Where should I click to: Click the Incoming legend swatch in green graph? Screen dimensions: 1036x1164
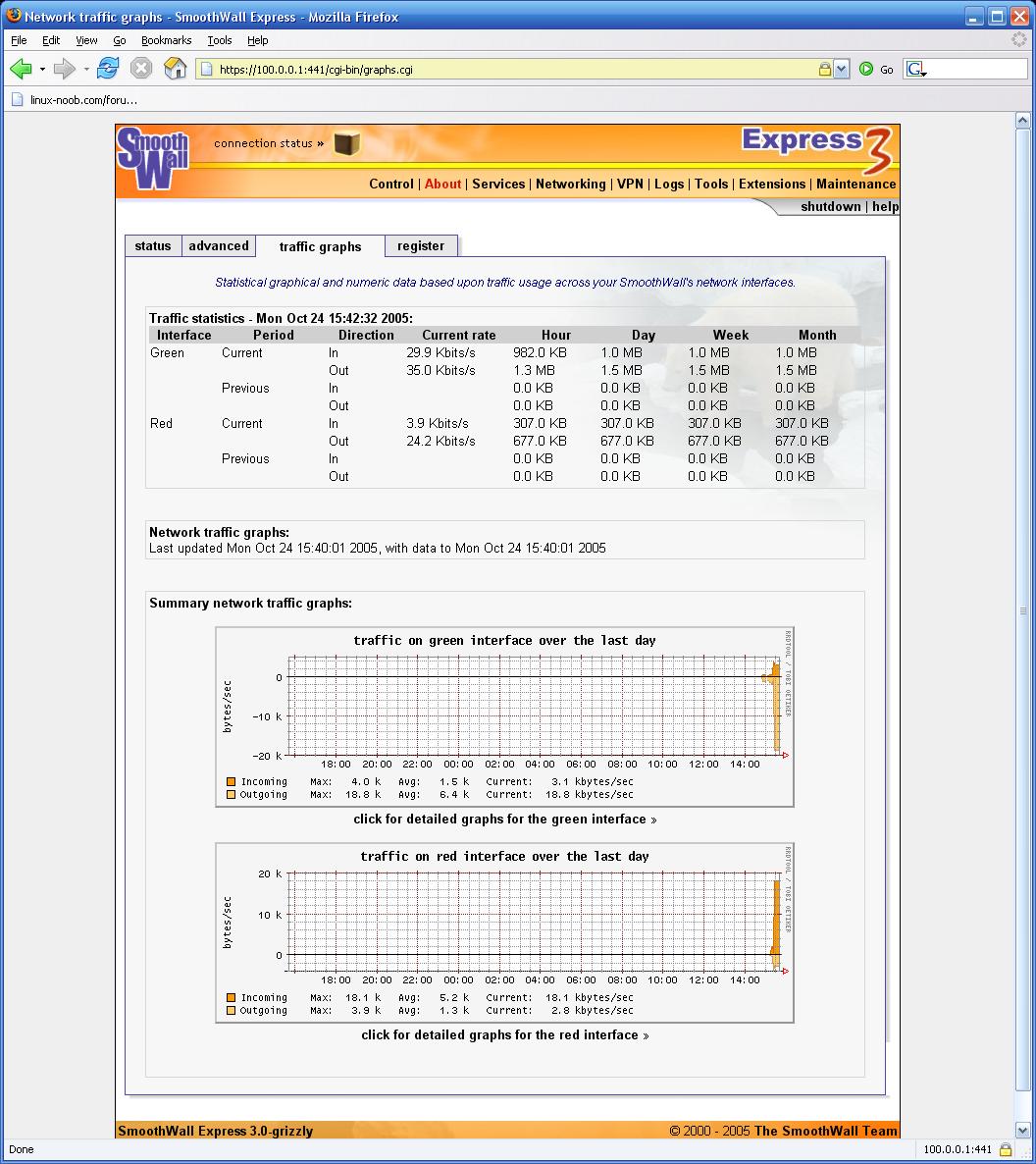click(231, 781)
